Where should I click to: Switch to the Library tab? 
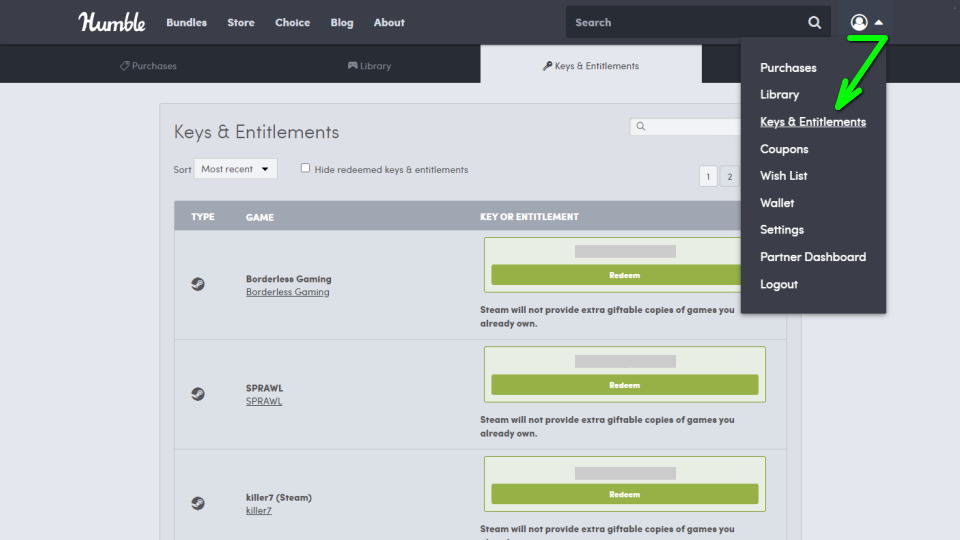[369, 66]
